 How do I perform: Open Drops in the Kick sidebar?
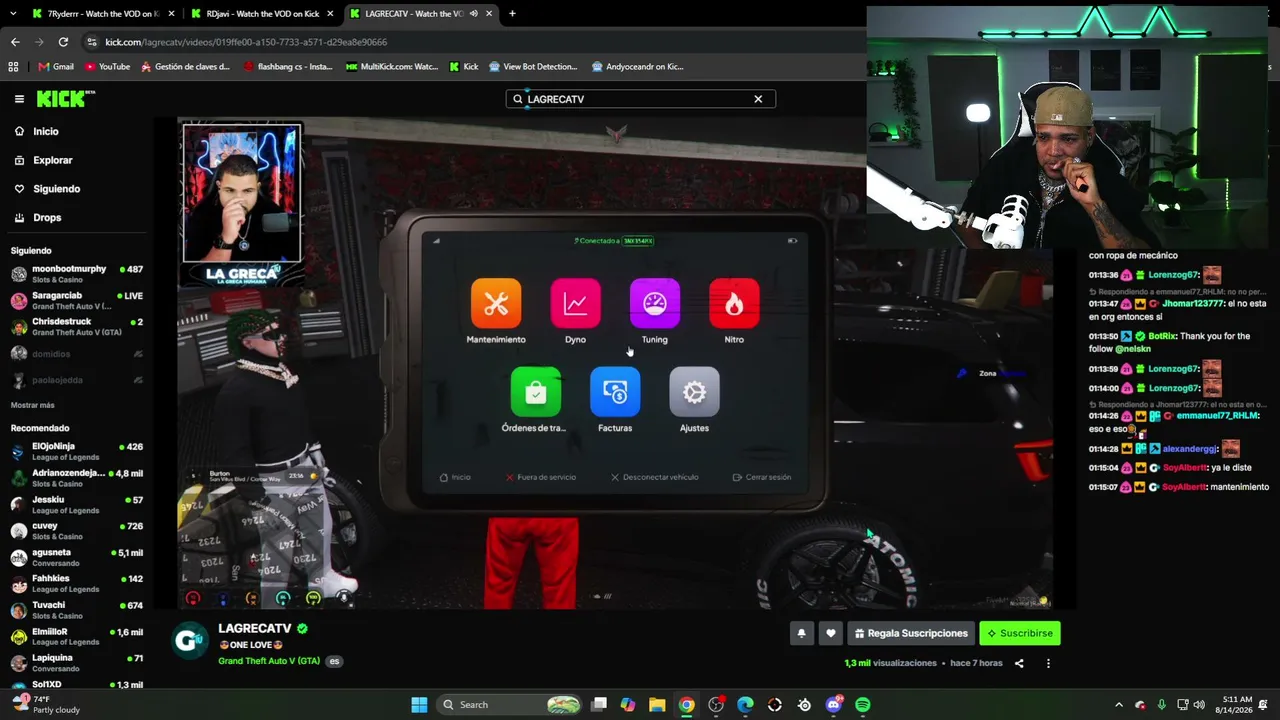[47, 218]
